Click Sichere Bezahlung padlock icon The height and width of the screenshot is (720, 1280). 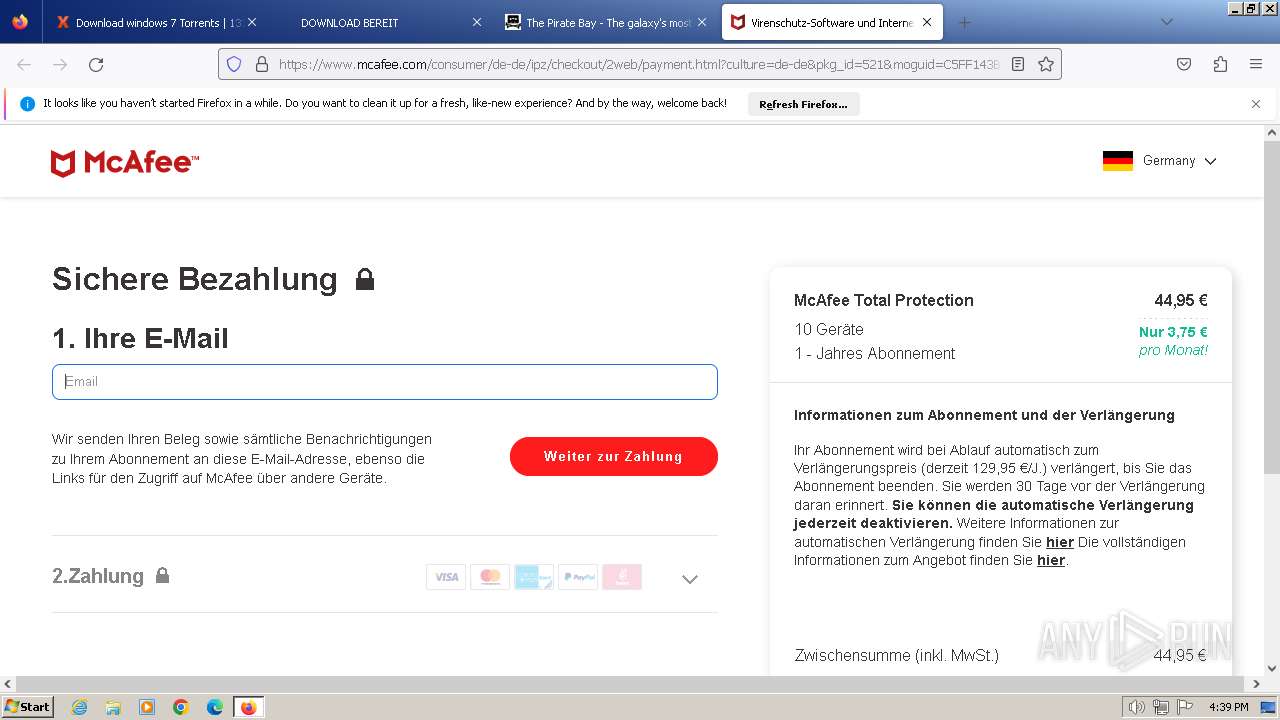click(x=365, y=279)
